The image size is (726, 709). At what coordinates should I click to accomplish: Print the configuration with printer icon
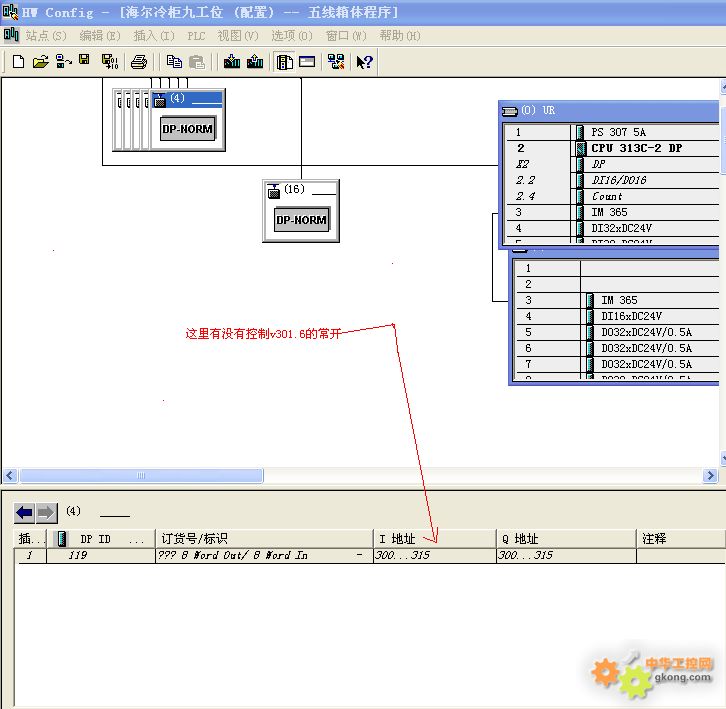[x=138, y=62]
